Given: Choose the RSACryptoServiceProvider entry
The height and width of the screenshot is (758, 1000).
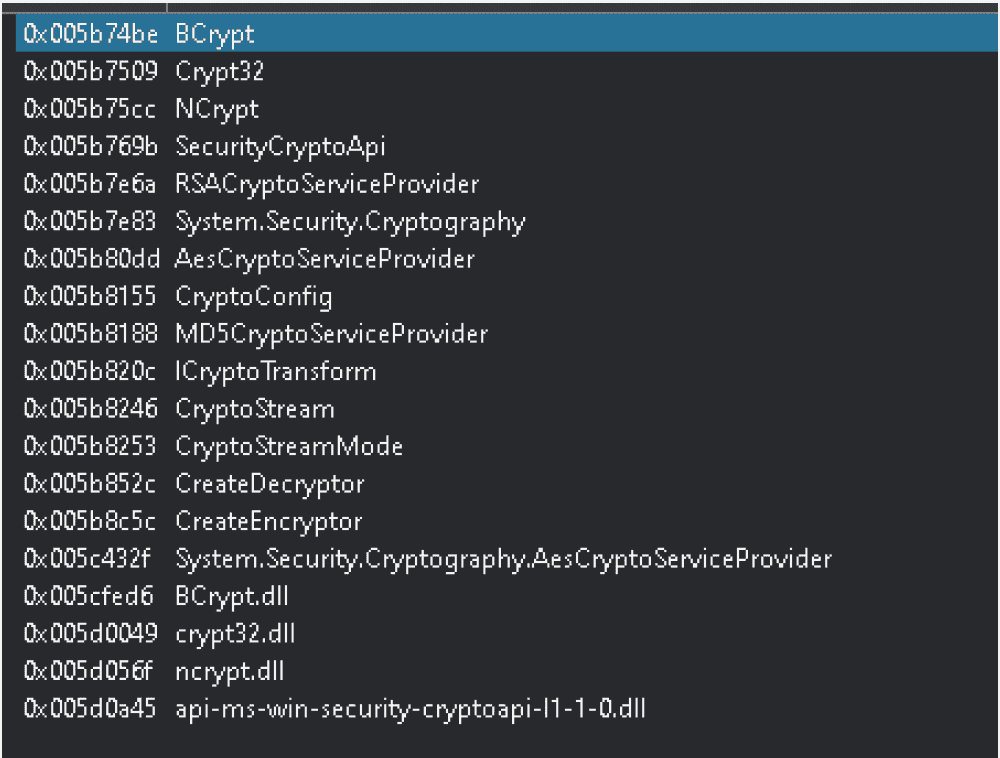Looking at the screenshot, I should [x=327, y=184].
